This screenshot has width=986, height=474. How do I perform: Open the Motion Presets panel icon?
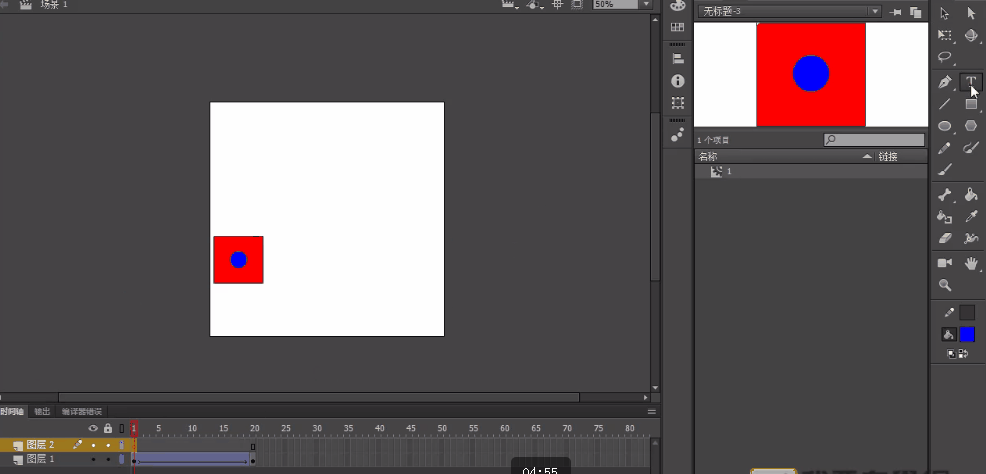tap(677, 134)
